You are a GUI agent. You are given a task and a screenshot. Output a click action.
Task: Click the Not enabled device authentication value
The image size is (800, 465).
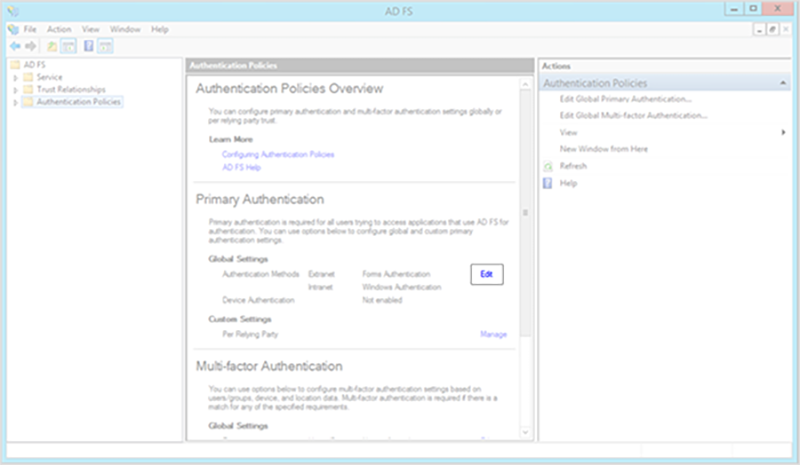382,300
